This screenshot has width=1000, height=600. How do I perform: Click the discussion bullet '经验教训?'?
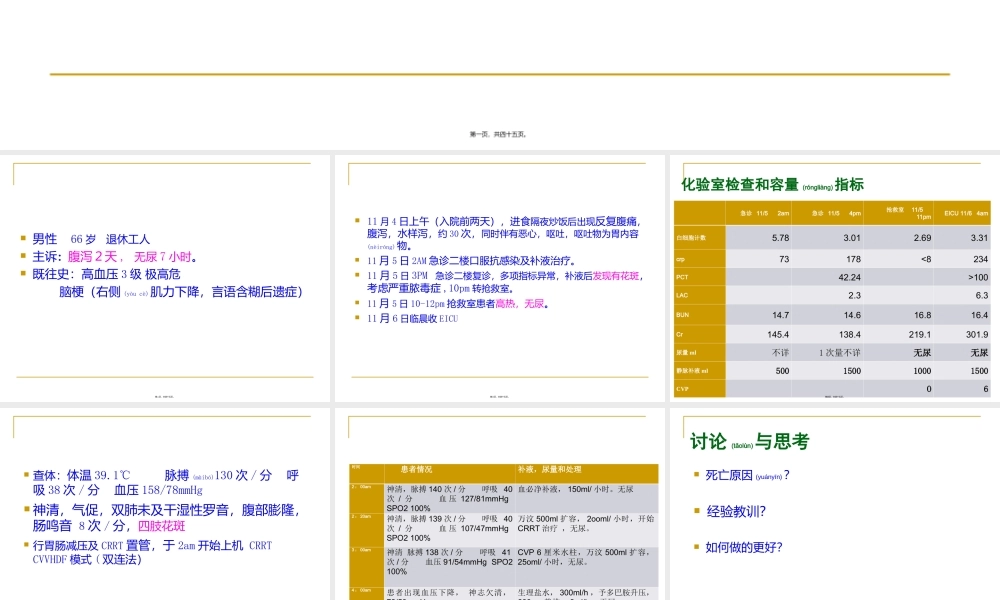click(736, 511)
